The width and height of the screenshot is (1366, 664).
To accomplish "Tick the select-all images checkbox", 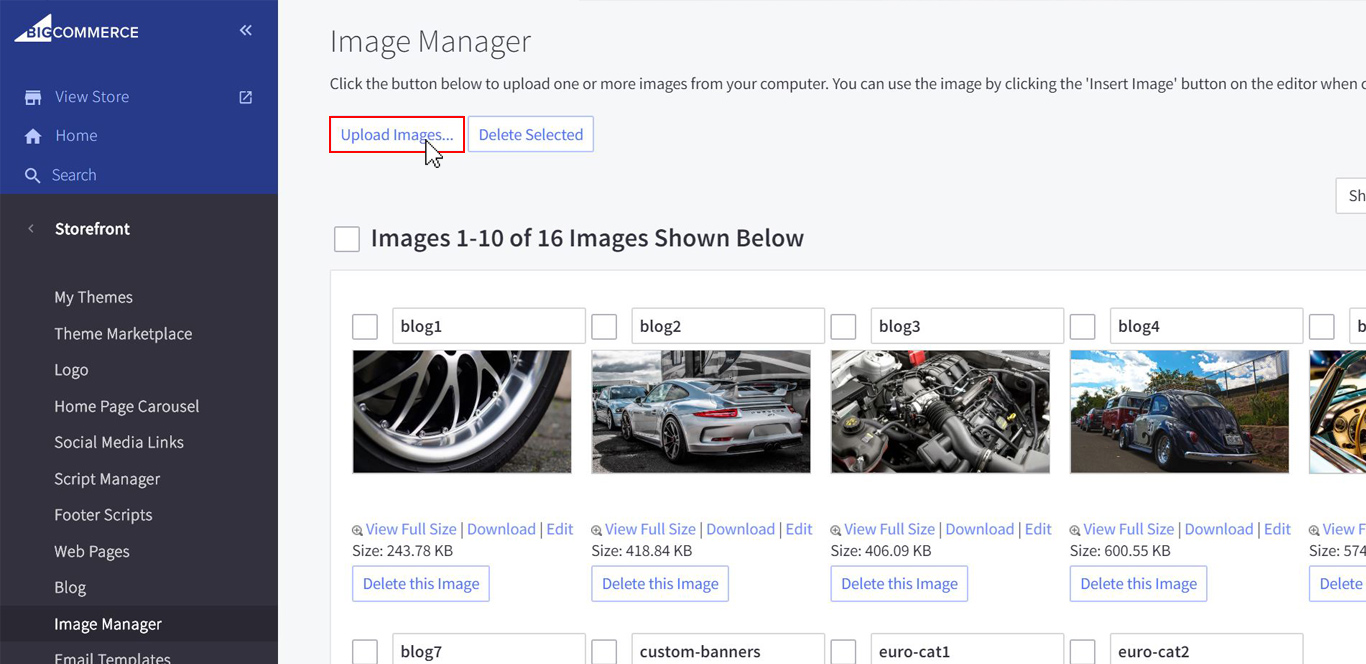I will click(347, 239).
